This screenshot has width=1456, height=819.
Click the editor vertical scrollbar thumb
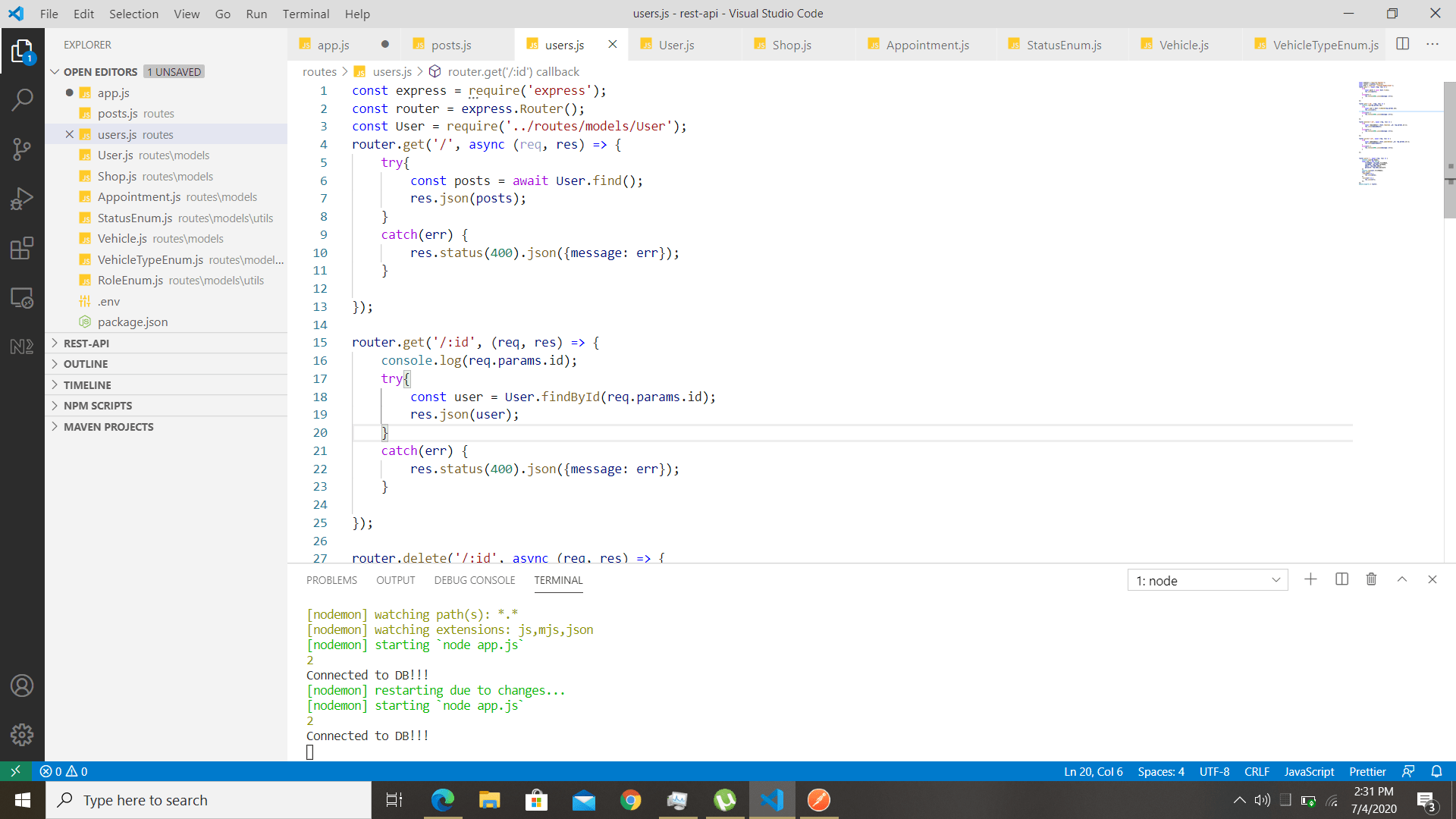[x=1449, y=150]
